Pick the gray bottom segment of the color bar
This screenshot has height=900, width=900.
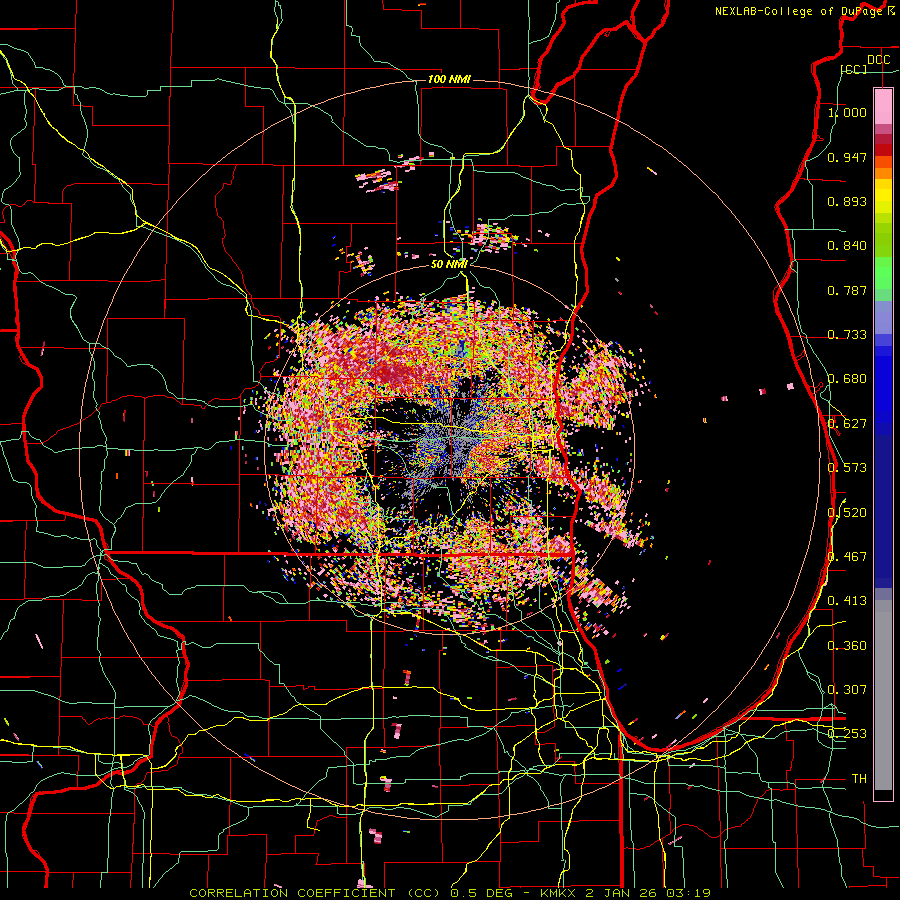pyautogui.click(x=883, y=695)
